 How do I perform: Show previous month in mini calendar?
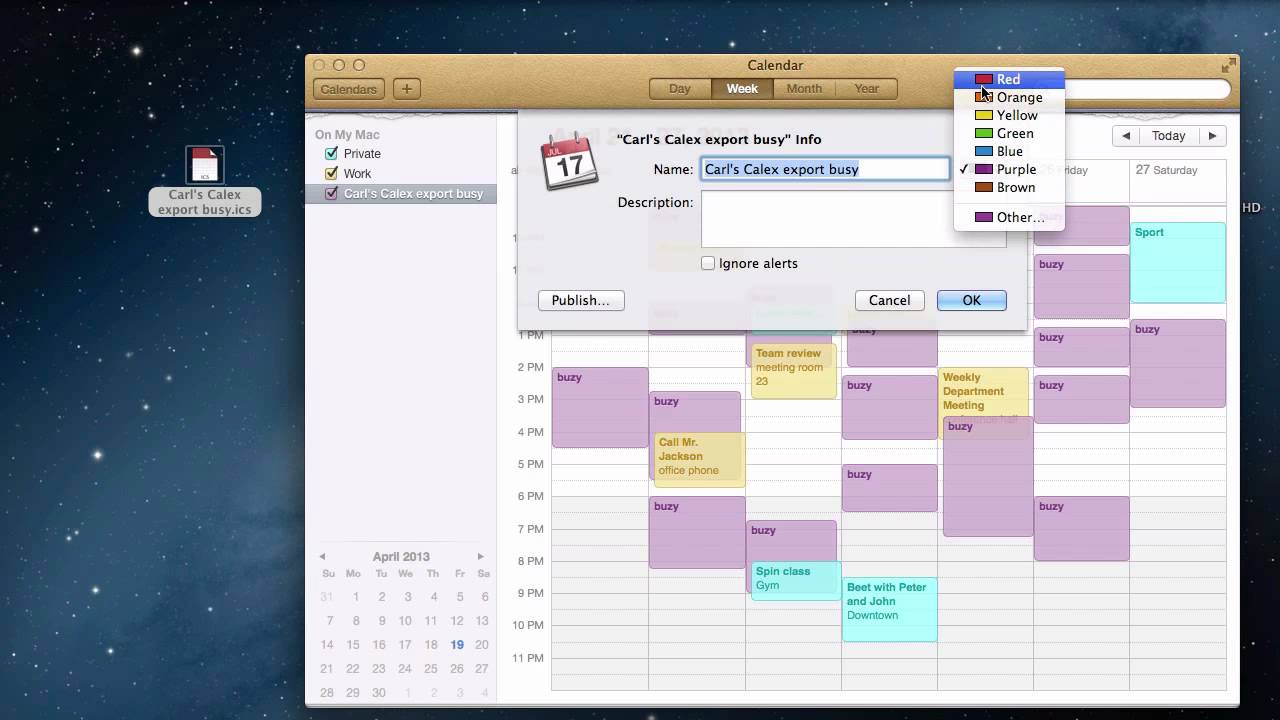(322, 557)
